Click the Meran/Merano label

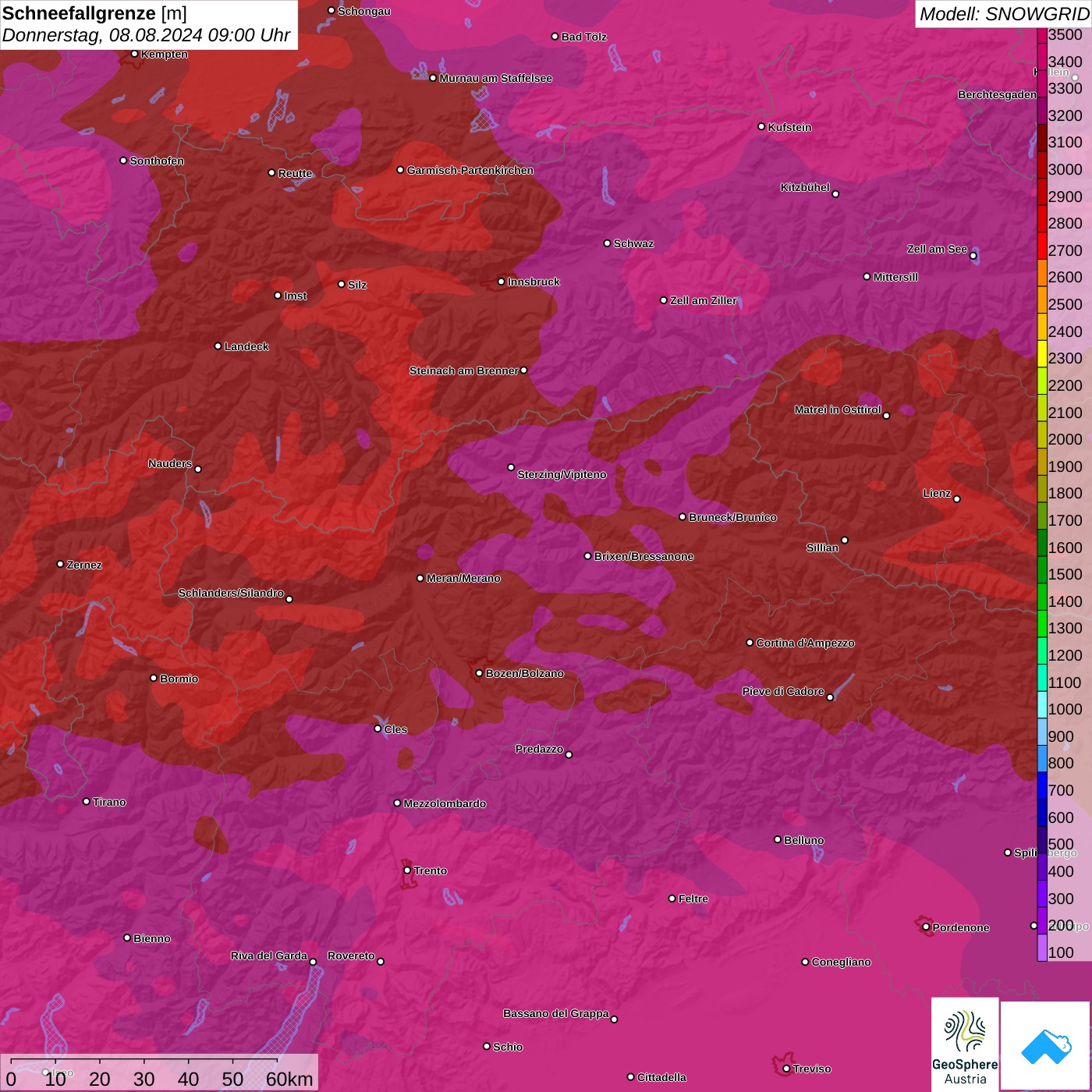463,578
